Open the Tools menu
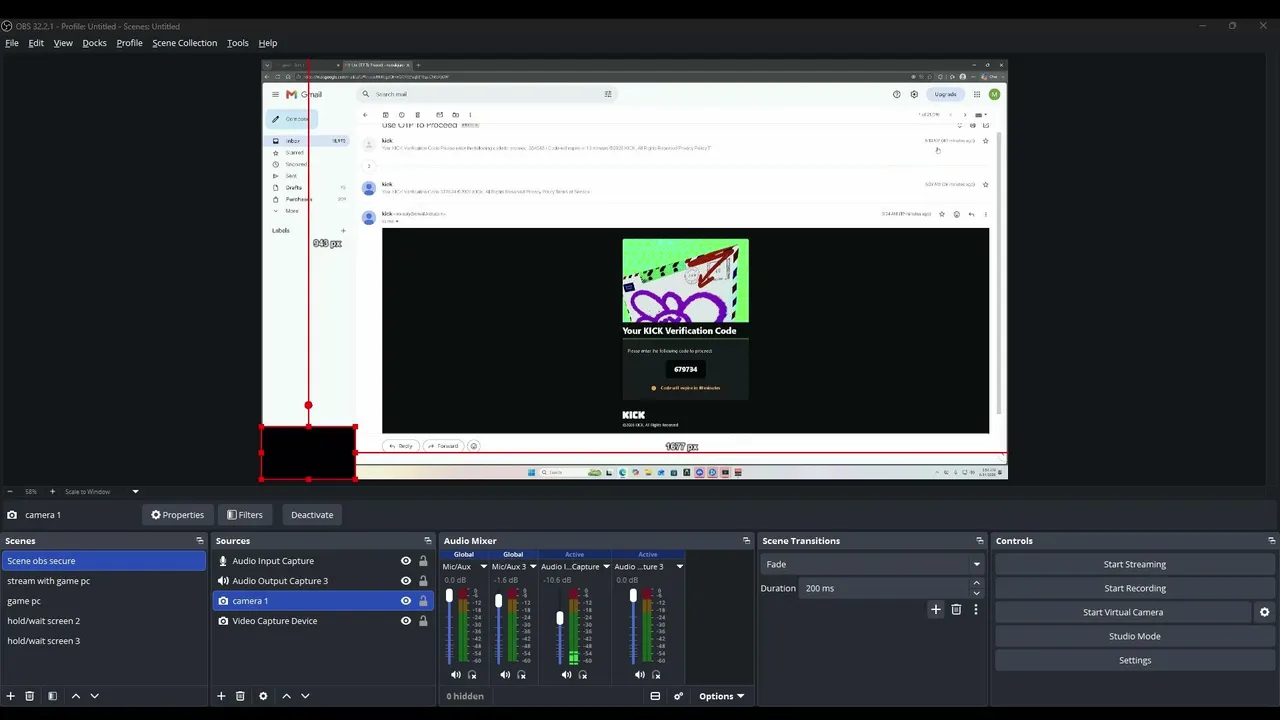1280x720 pixels. (x=238, y=43)
